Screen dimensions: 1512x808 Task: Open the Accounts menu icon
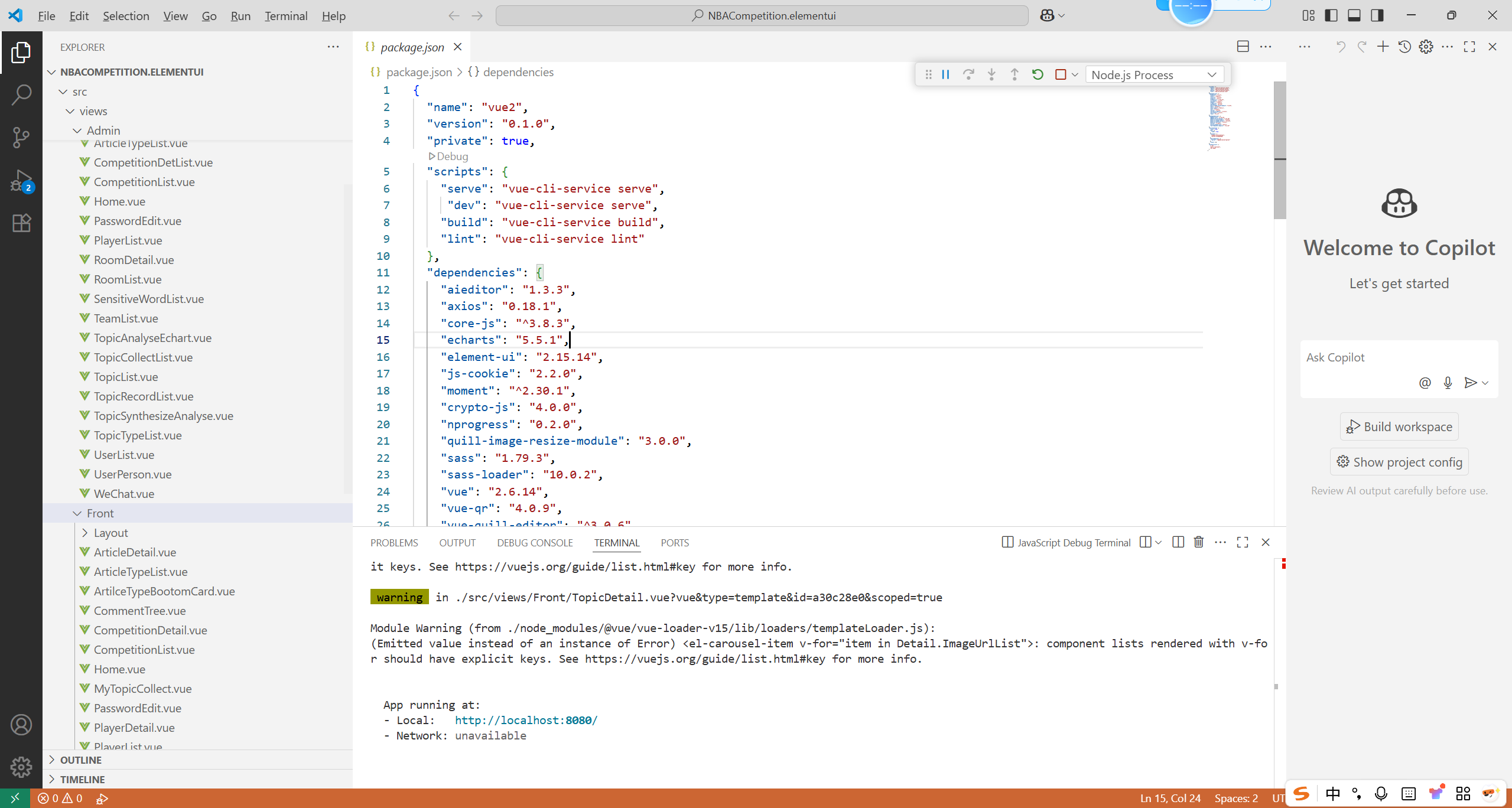21,725
